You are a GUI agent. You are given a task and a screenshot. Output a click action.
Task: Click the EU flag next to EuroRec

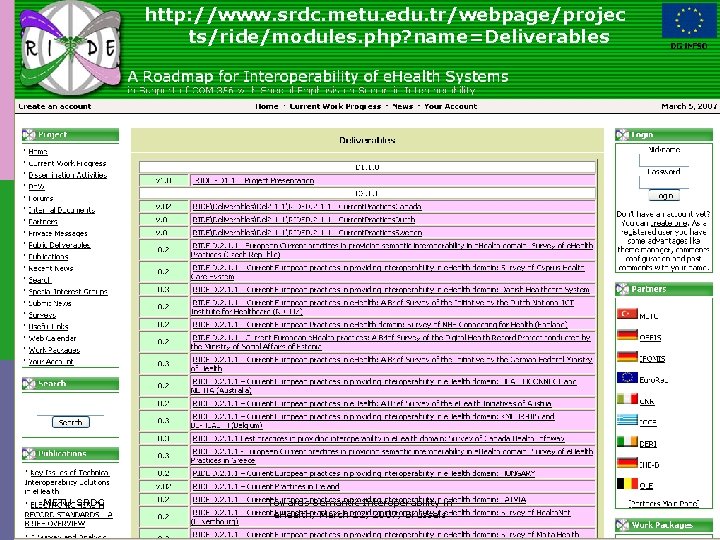click(627, 377)
